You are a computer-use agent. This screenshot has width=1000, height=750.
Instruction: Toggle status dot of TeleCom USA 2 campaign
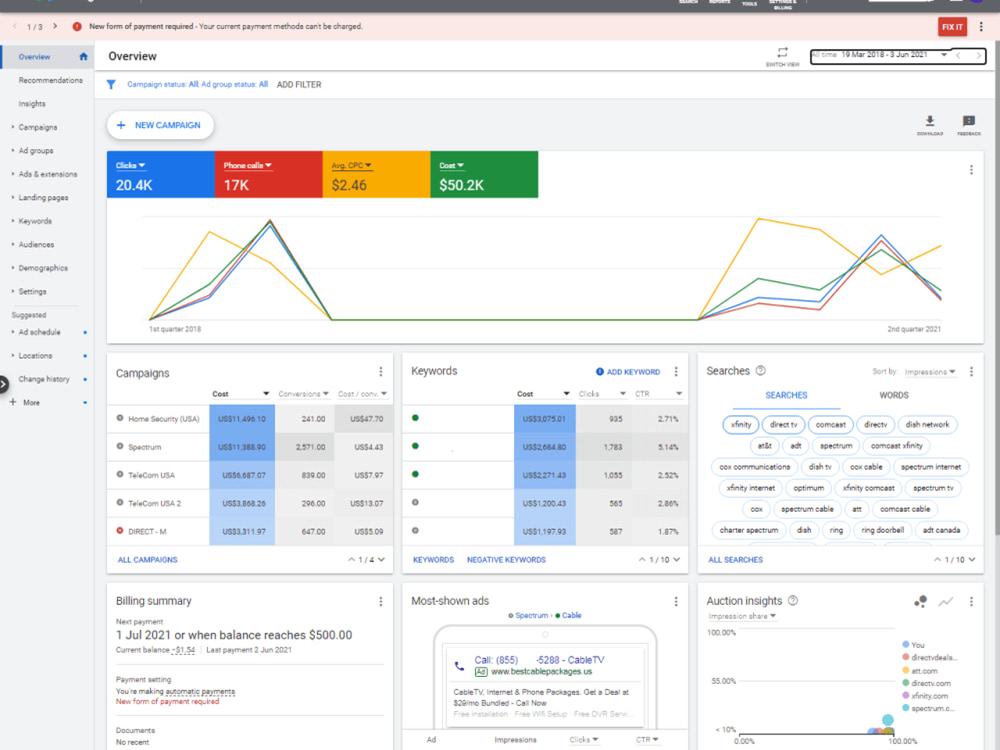119,503
